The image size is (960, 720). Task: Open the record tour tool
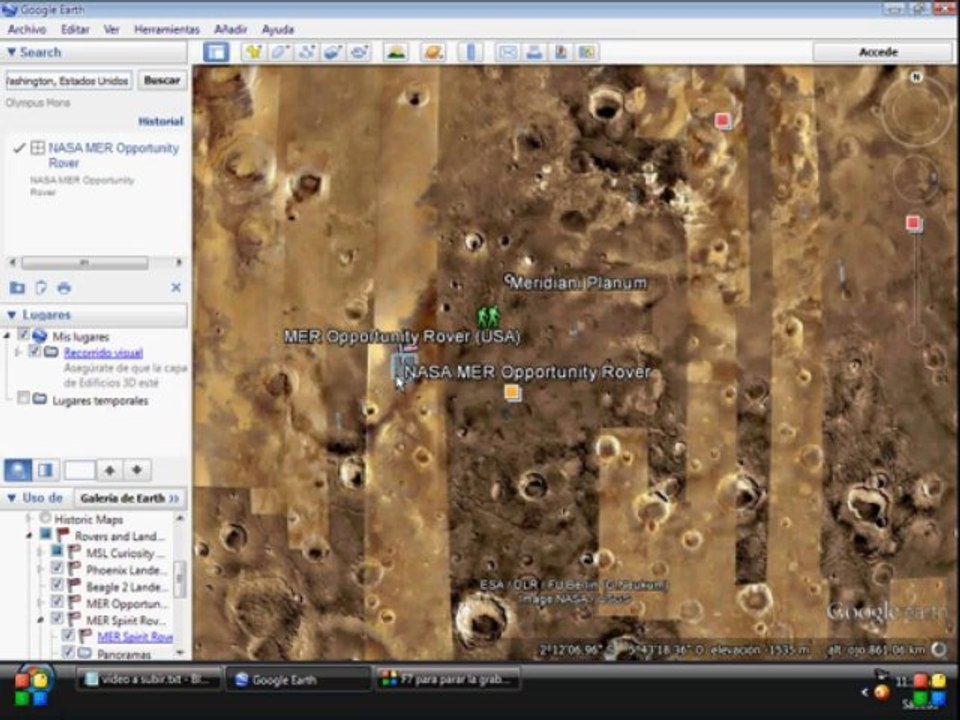point(359,52)
